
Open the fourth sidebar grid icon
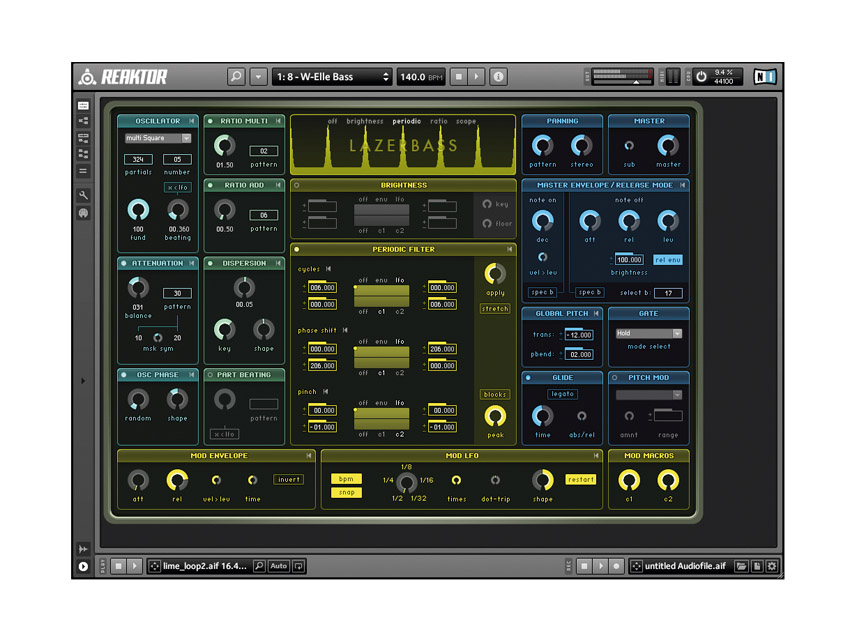[x=83, y=154]
